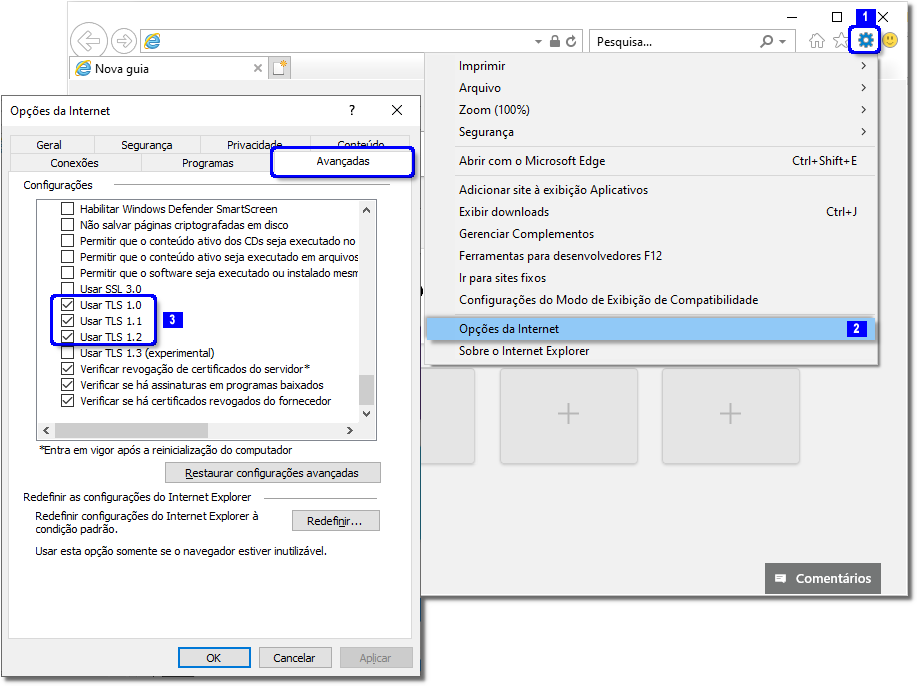Image resolution: width=917 pixels, height=686 pixels.
Task: Click the Aplicar button
Action: point(376,657)
